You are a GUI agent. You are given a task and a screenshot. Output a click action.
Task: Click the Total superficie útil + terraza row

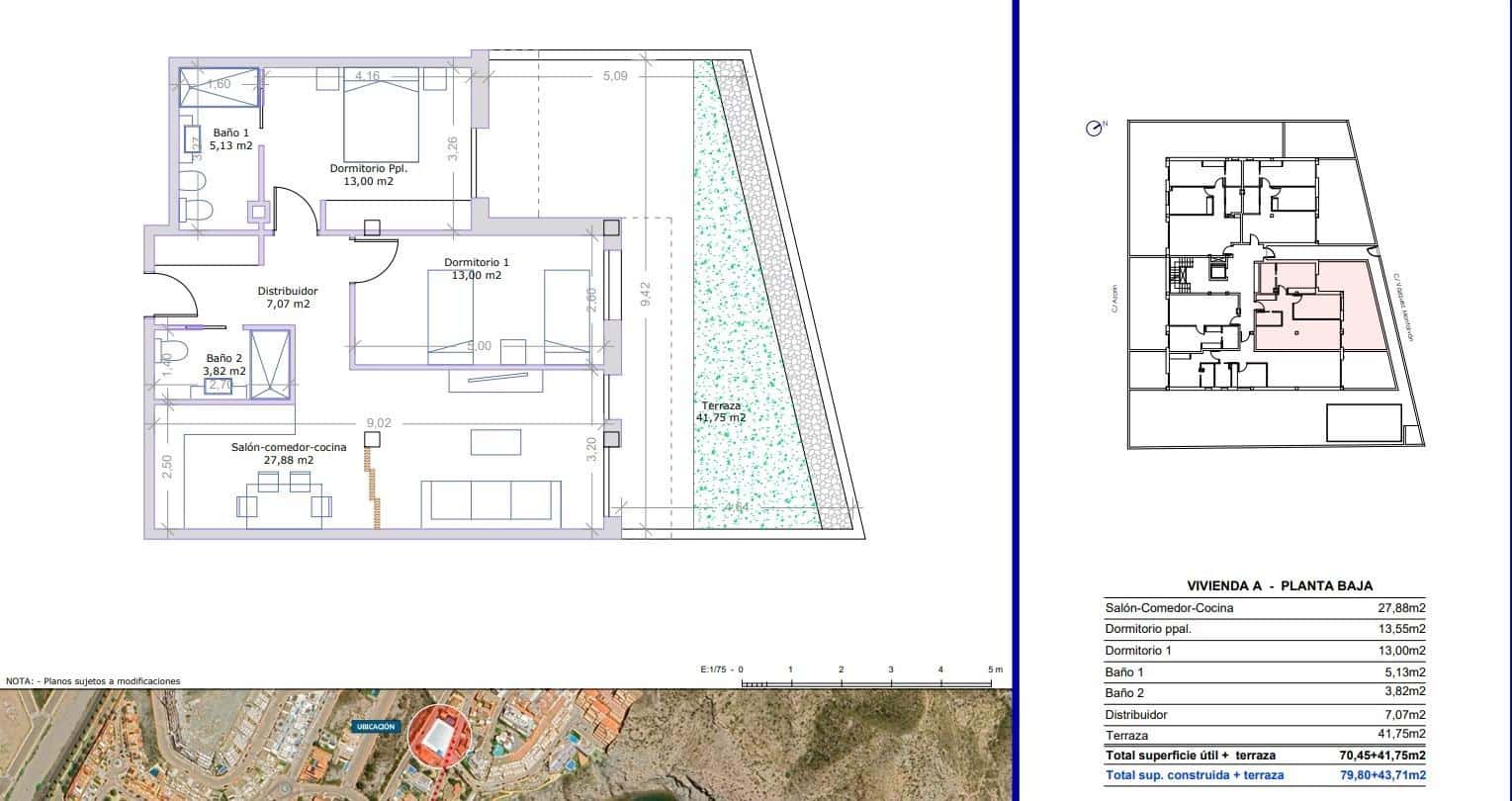[1263, 756]
